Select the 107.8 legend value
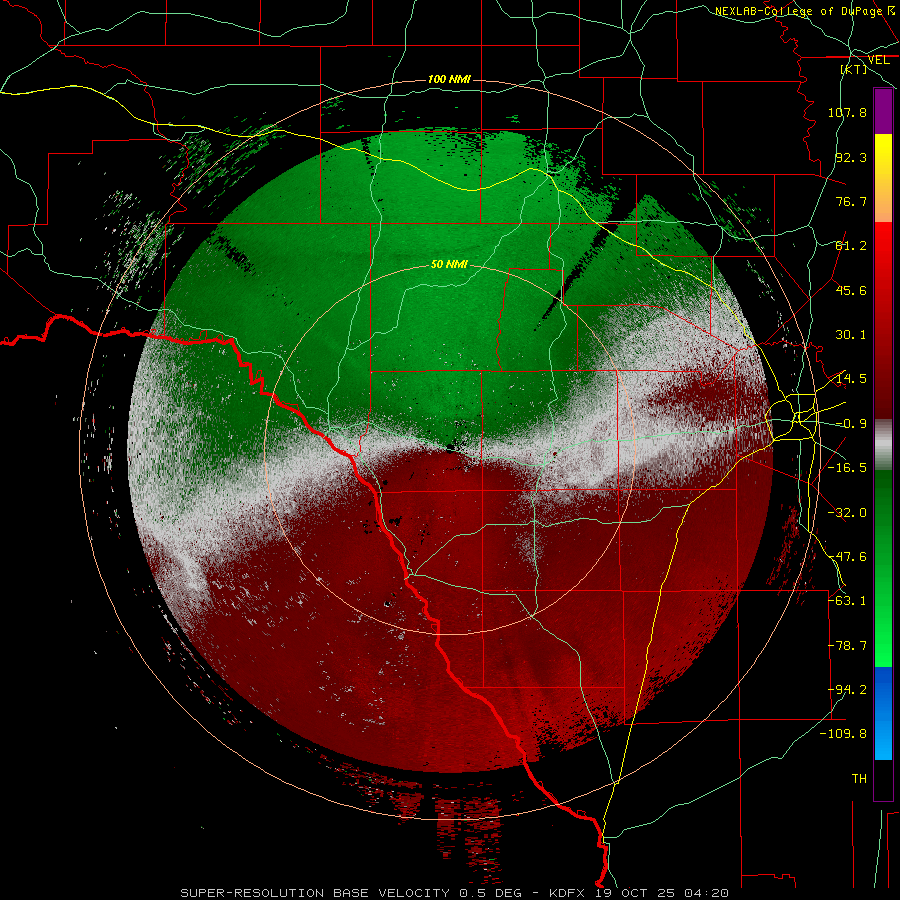This screenshot has height=900, width=900. 847,112
